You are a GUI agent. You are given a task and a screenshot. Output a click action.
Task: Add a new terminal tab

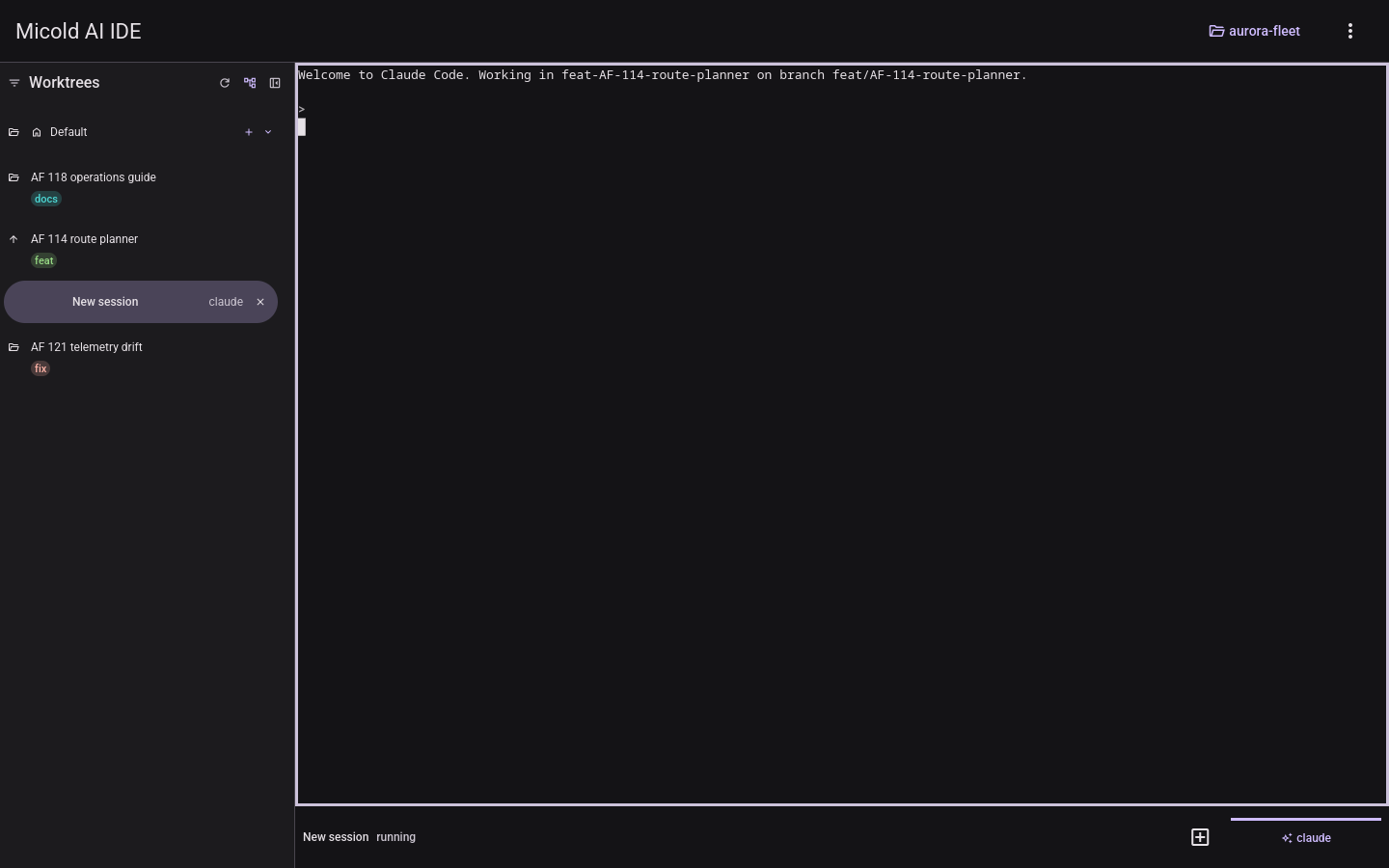[x=1200, y=837]
